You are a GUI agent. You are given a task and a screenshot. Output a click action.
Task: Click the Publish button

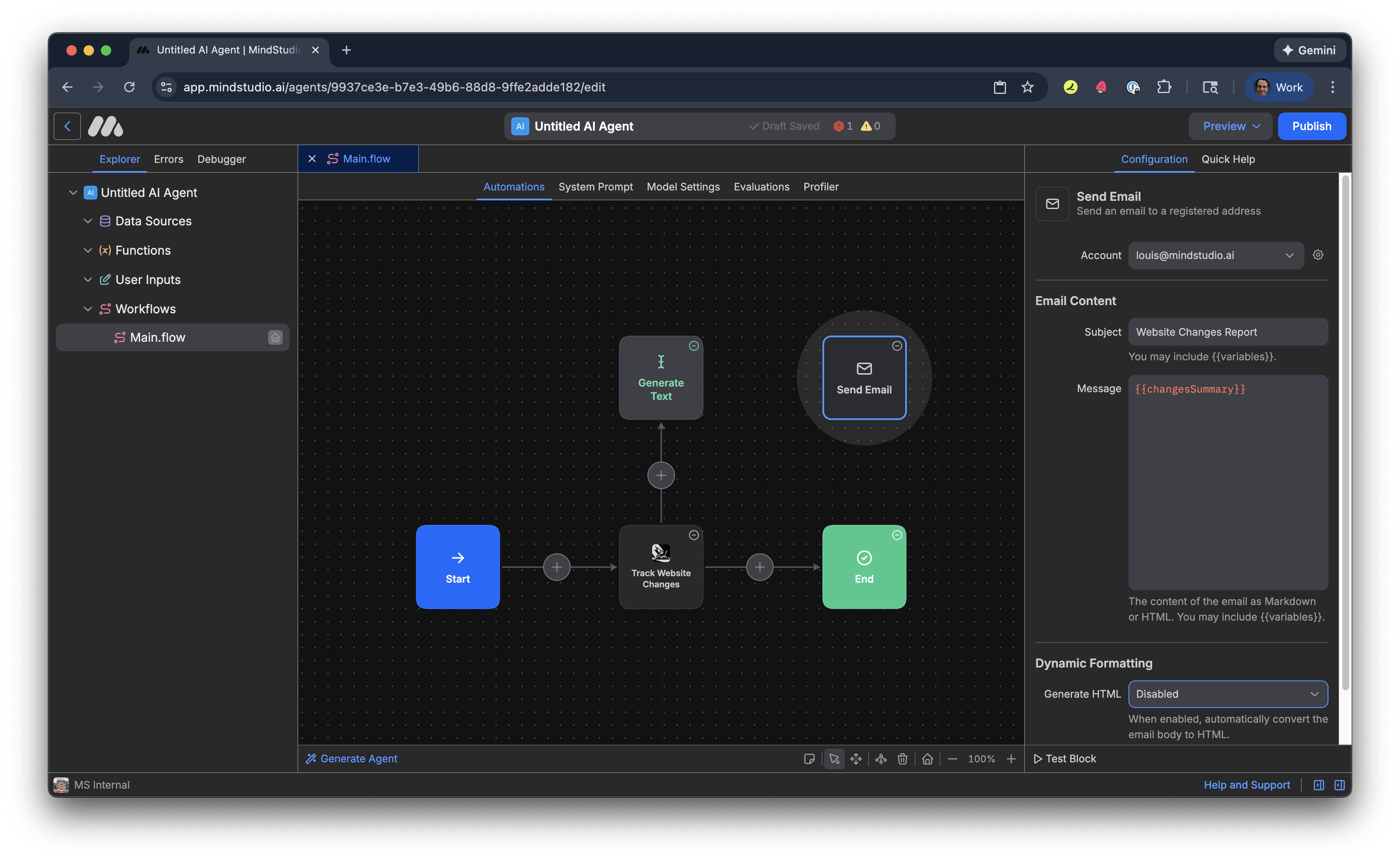1311,126
